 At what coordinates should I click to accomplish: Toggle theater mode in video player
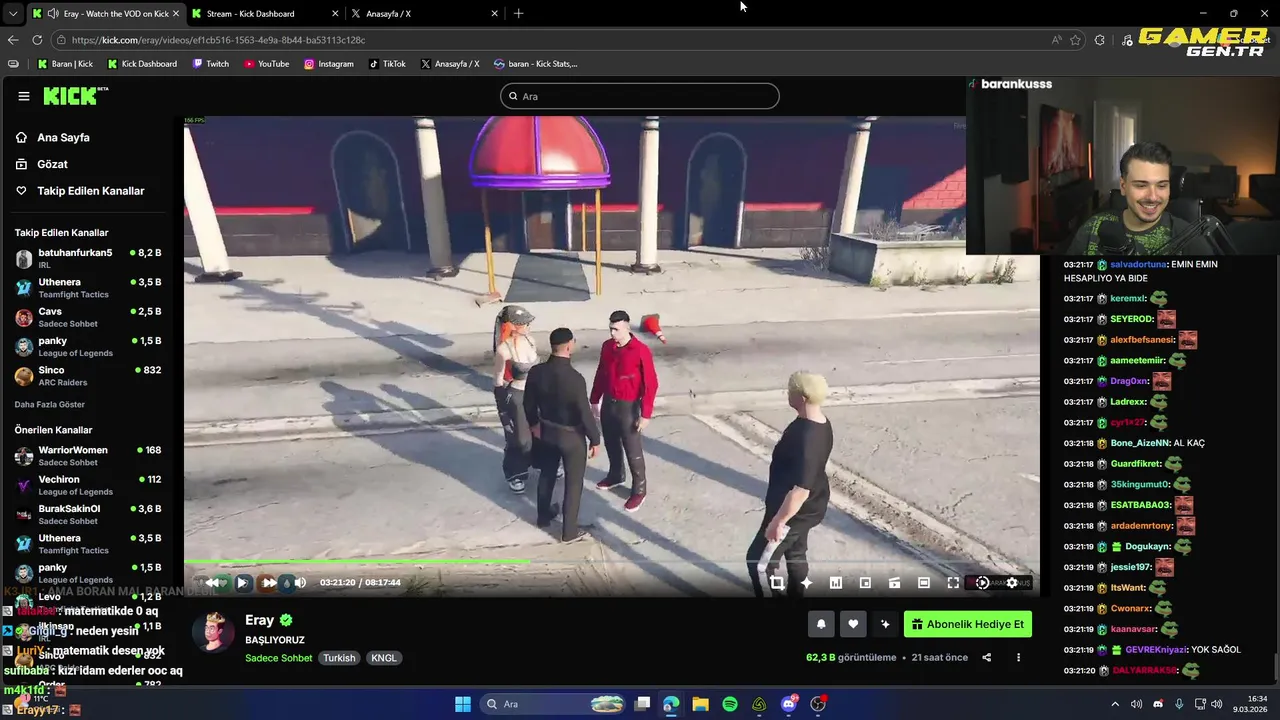[924, 583]
